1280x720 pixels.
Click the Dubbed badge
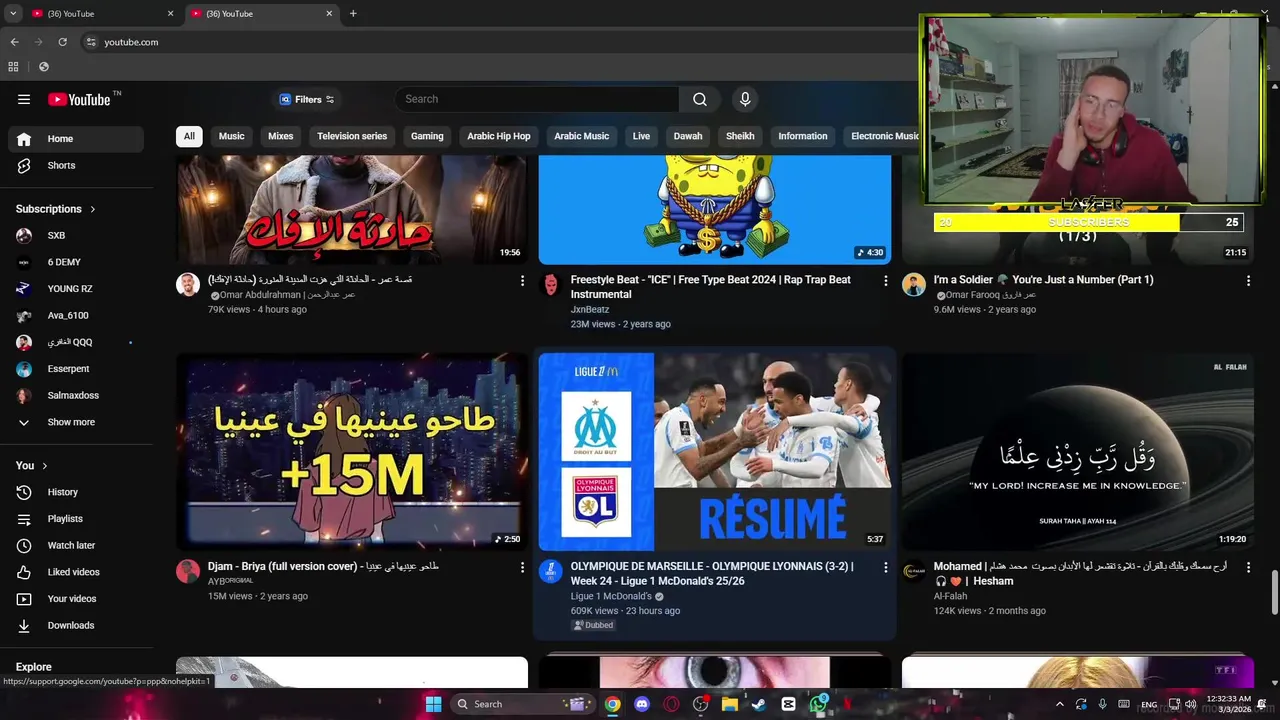(x=593, y=625)
